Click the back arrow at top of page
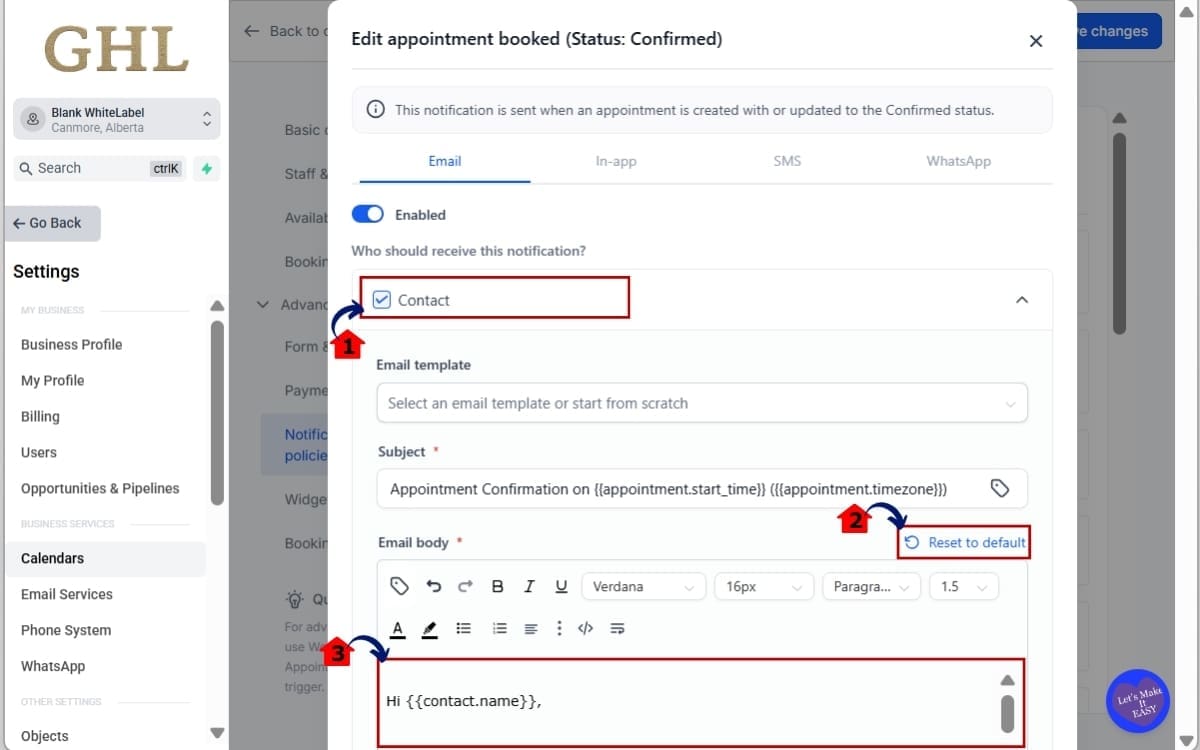 tap(252, 31)
